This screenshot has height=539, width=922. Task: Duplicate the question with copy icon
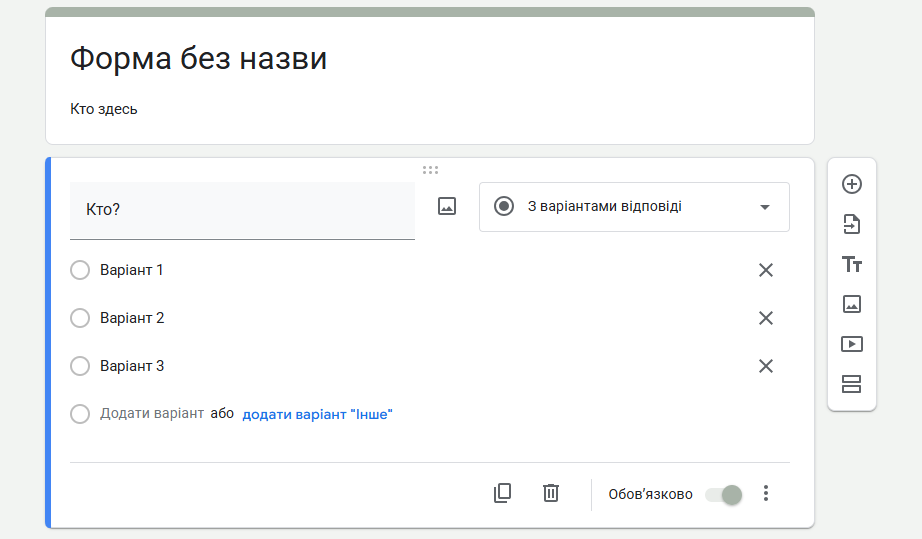click(x=502, y=493)
